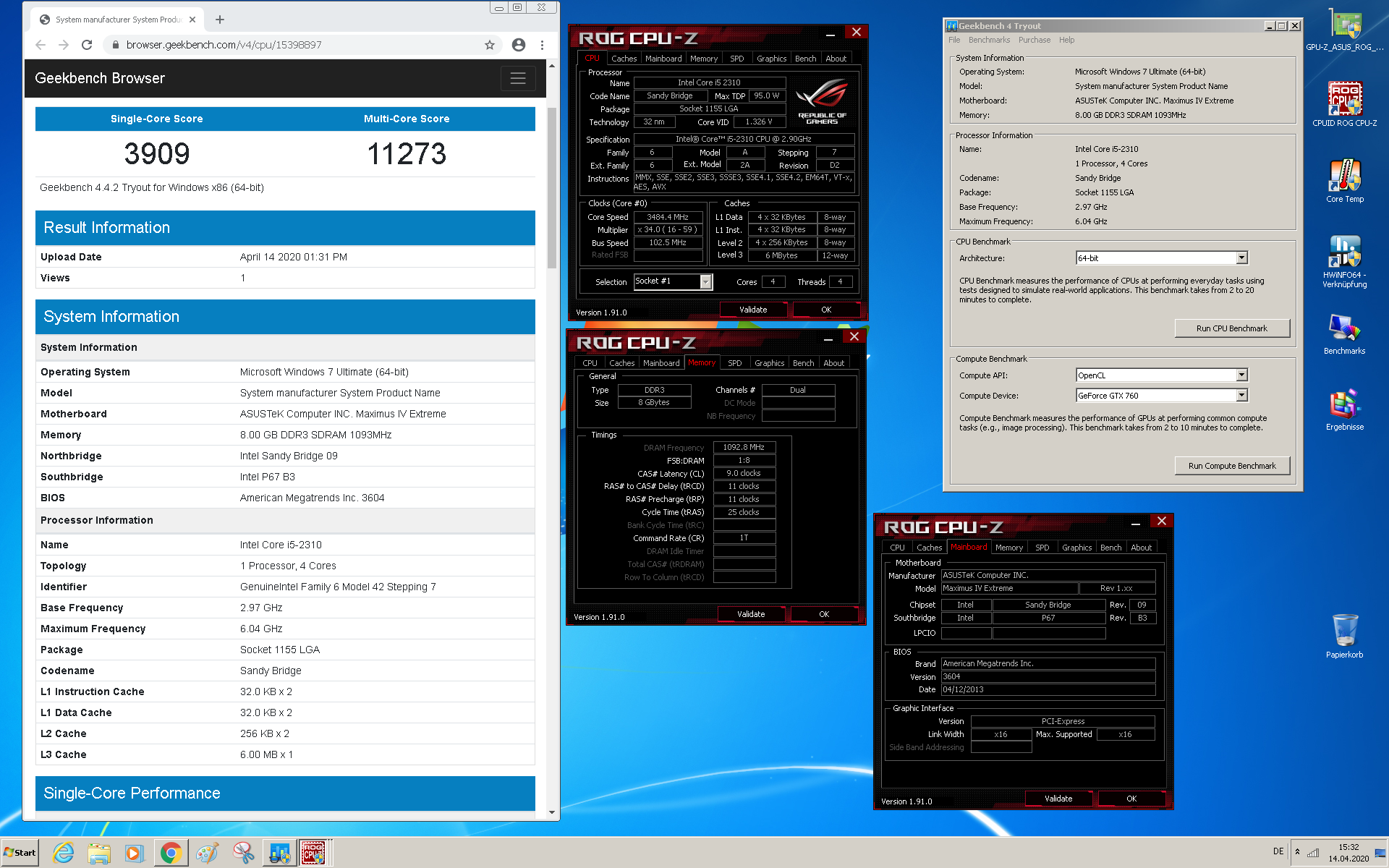Open Graphics tab in Mainboard CPU-Z window
Image resolution: width=1389 pixels, height=868 pixels.
point(1076,548)
